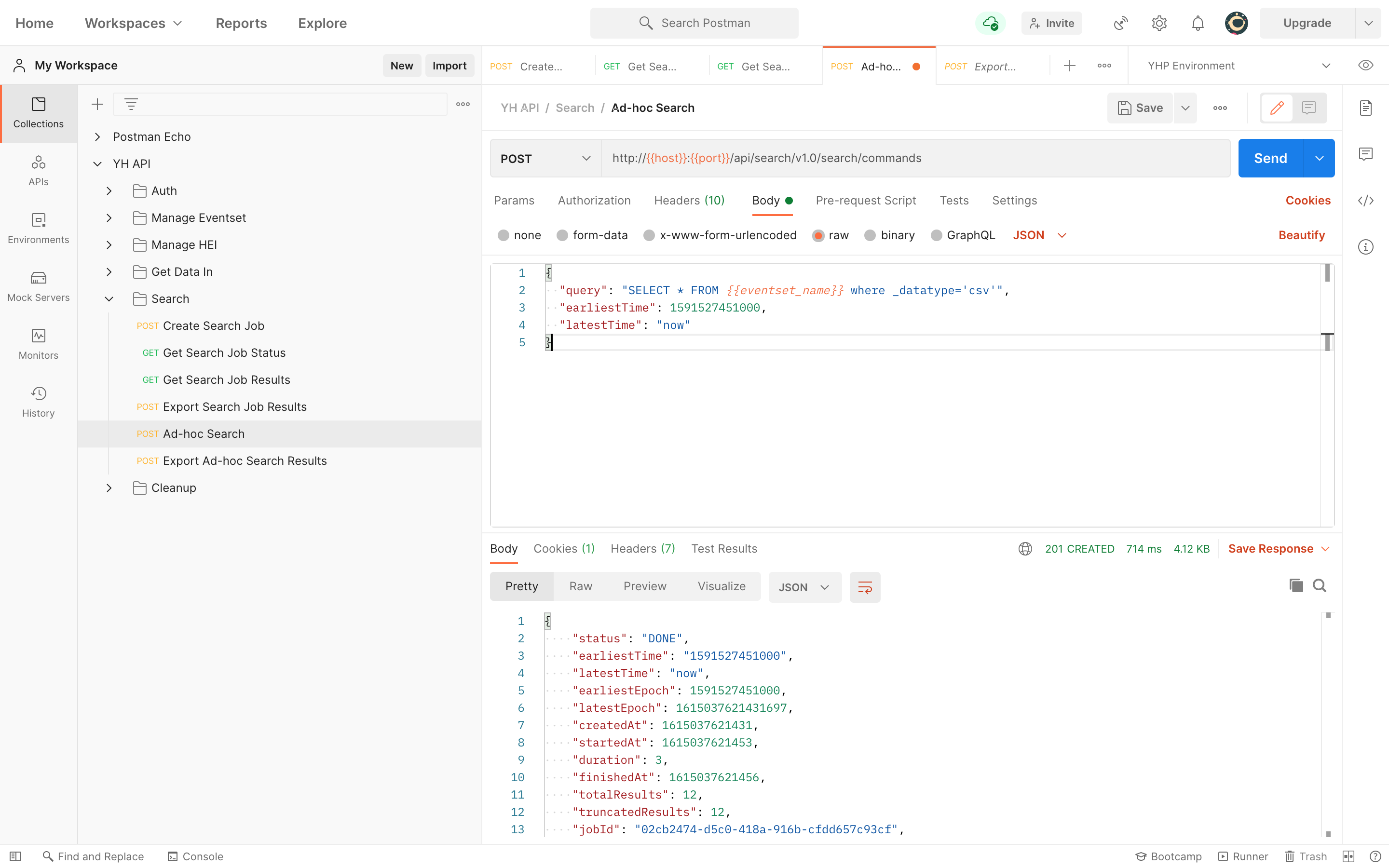
Task: Copy response body to clipboard
Action: pyautogui.click(x=1296, y=585)
